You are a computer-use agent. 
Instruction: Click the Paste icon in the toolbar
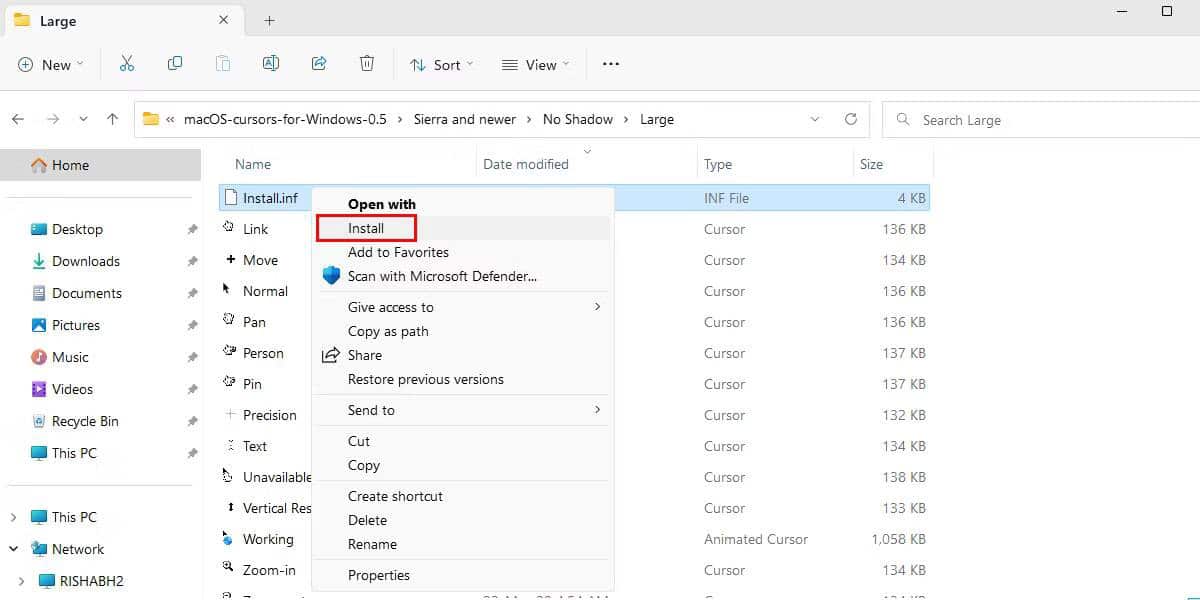click(223, 64)
